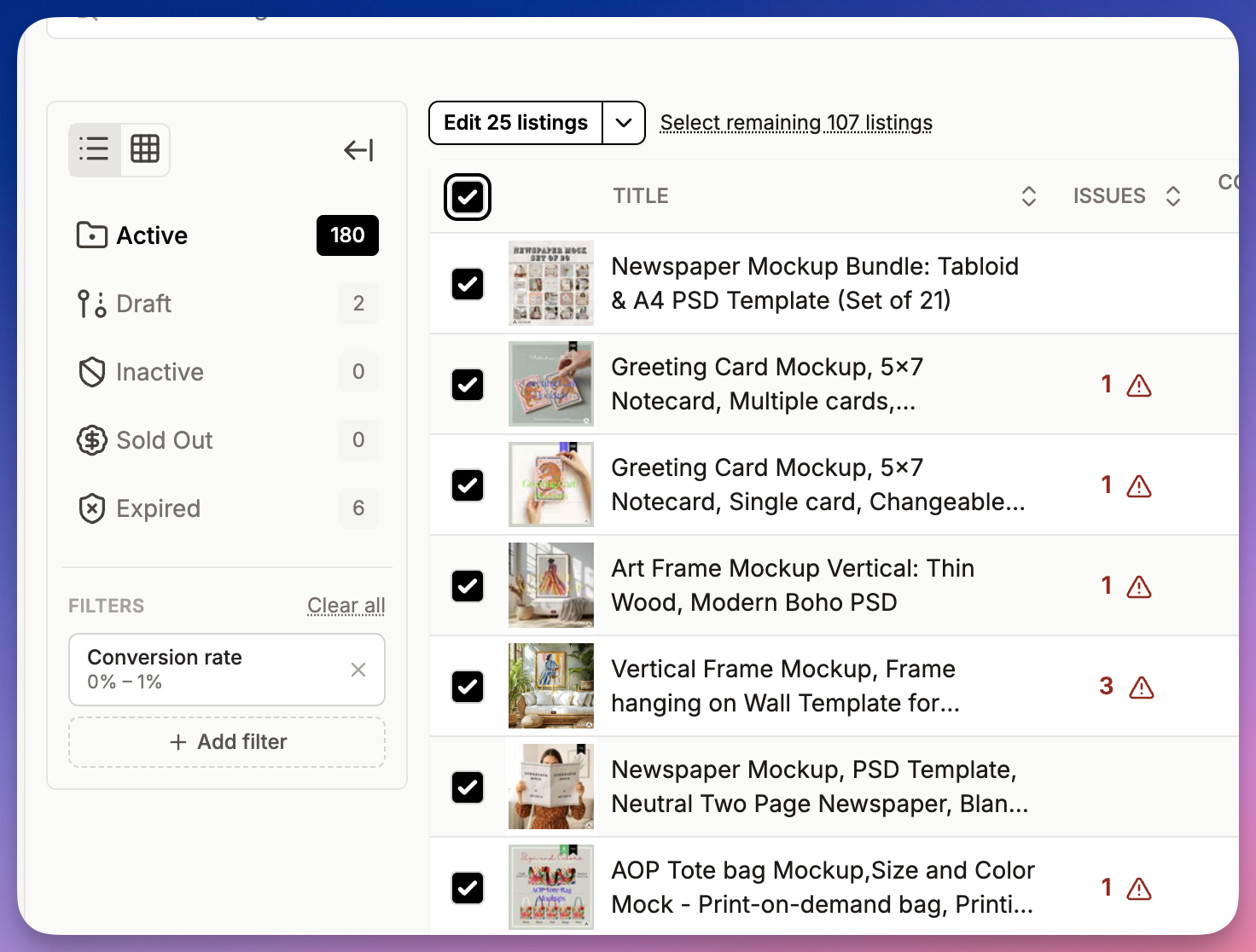1256x952 pixels.
Task: Click Clear all filters link
Action: pyautogui.click(x=346, y=606)
